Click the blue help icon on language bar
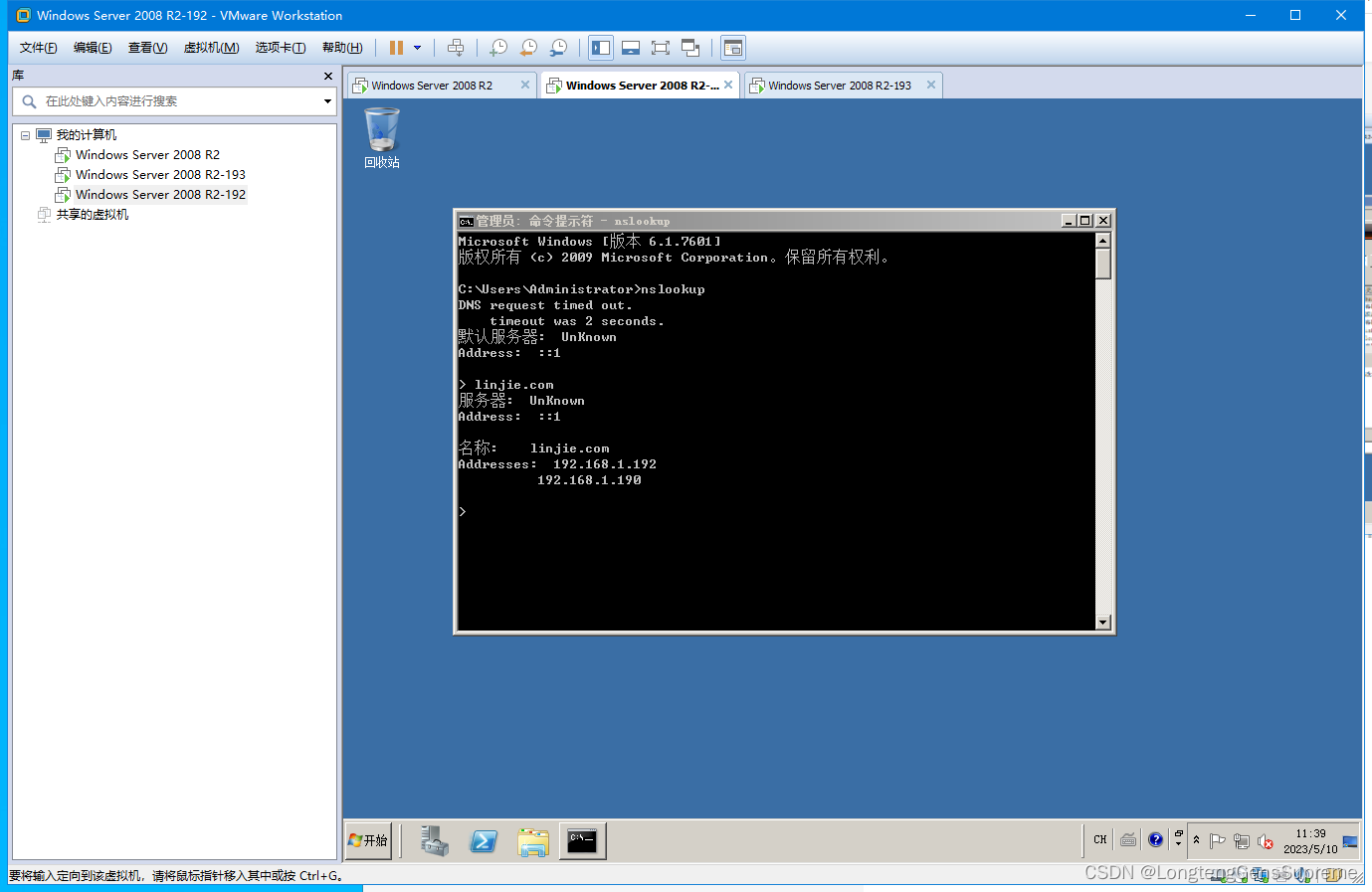This screenshot has height=892, width=1372. (x=1155, y=840)
